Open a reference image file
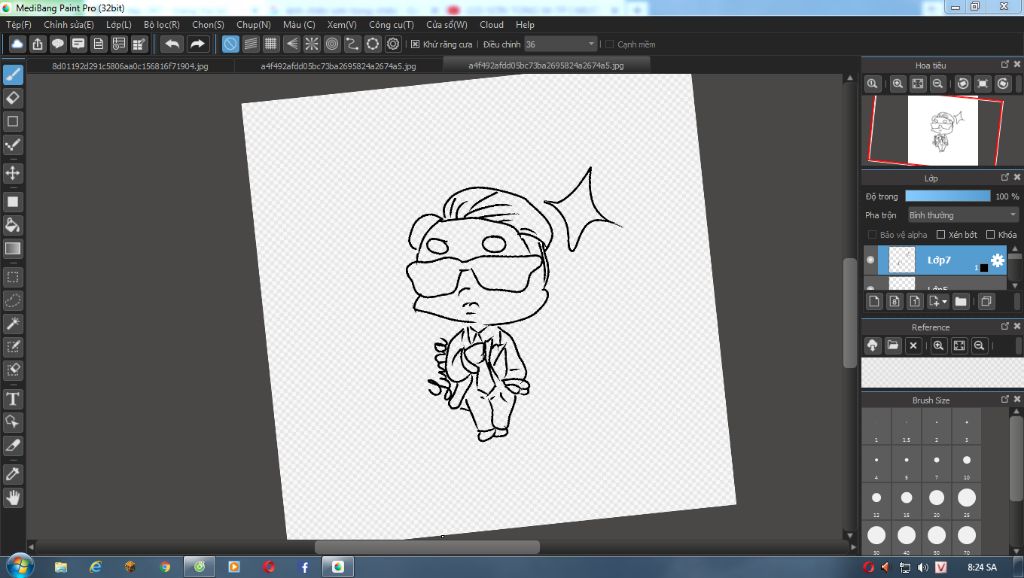Screen dimensions: 1024x578 coord(893,345)
